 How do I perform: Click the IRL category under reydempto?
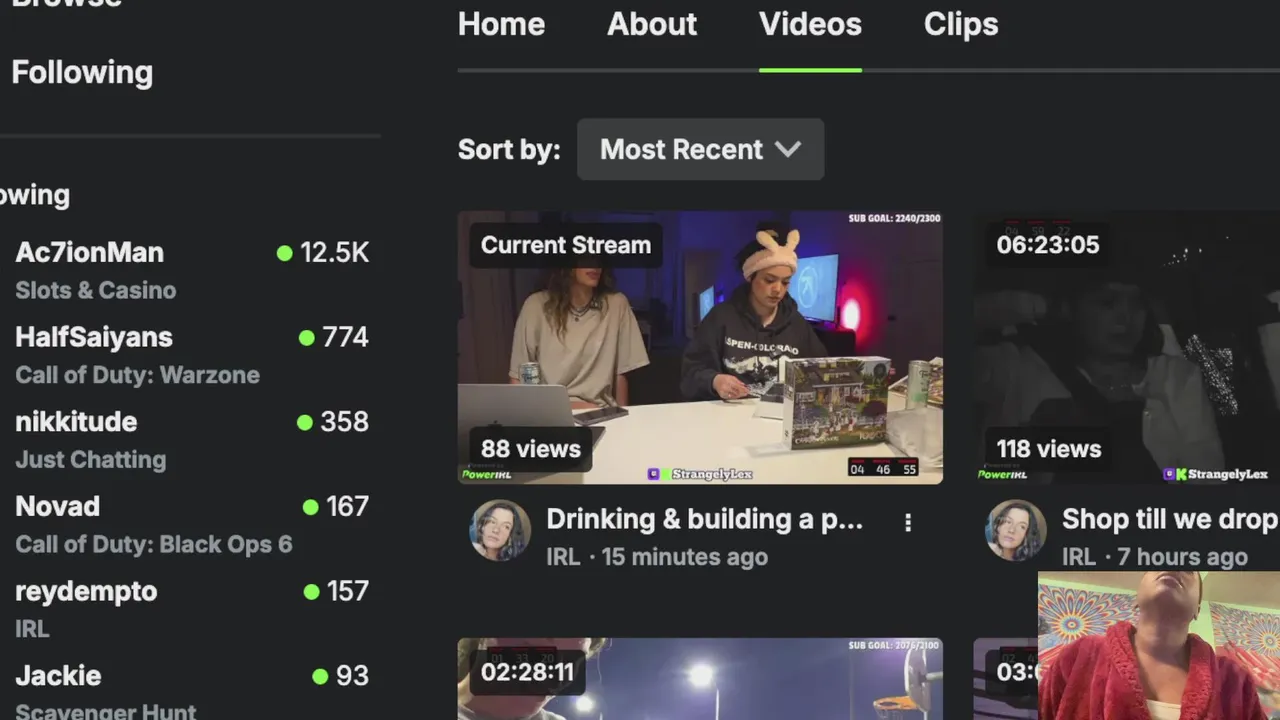32,629
